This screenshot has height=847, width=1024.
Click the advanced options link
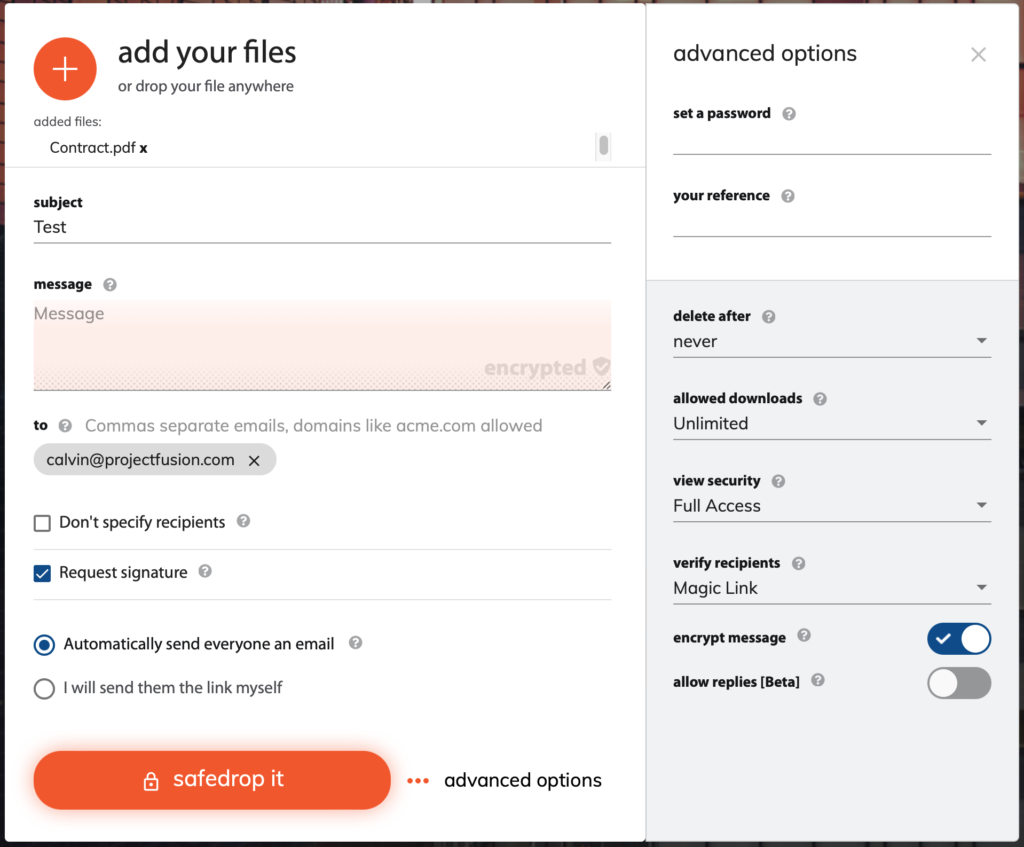click(522, 781)
